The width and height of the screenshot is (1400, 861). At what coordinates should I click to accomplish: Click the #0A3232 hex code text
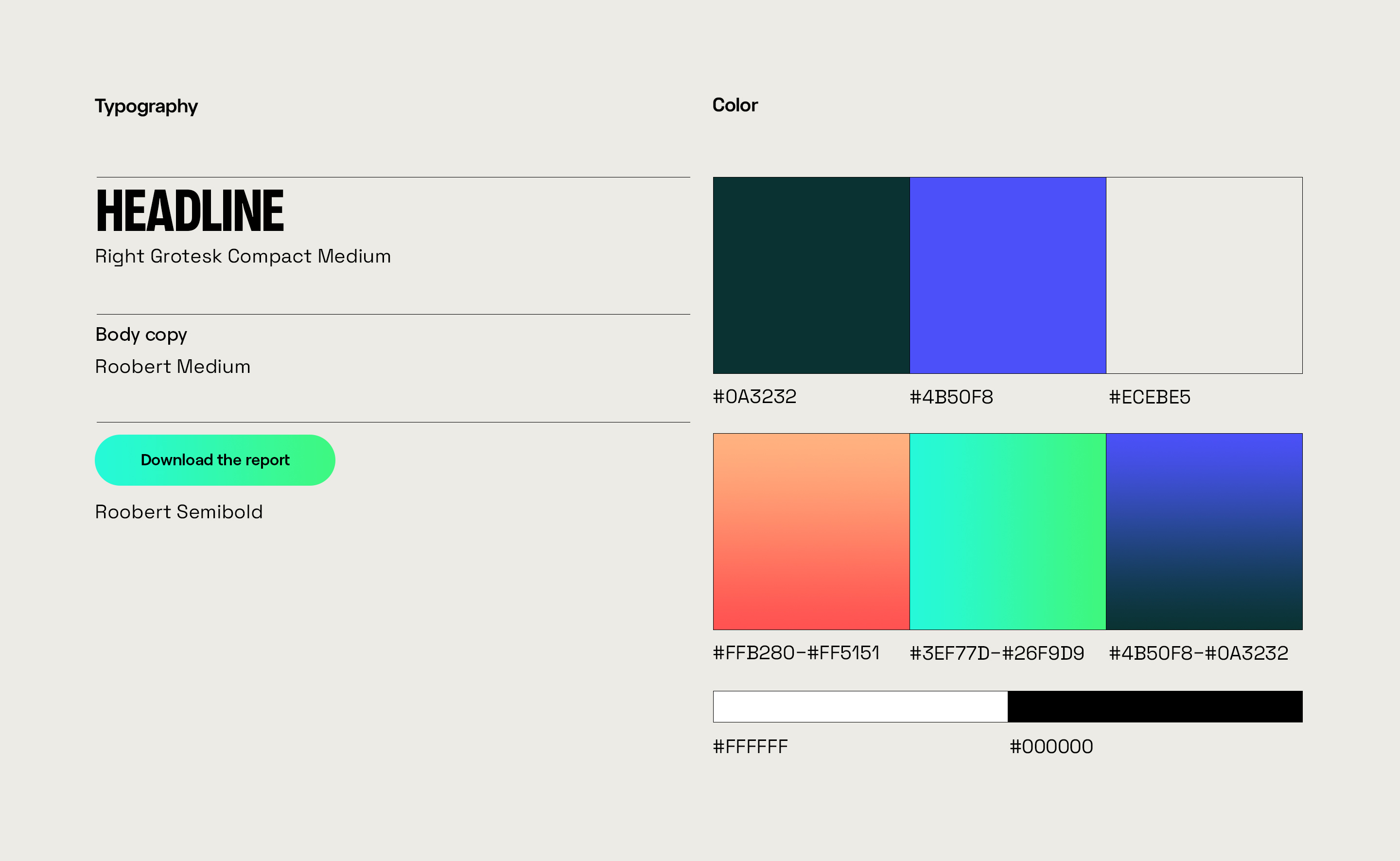(754, 397)
